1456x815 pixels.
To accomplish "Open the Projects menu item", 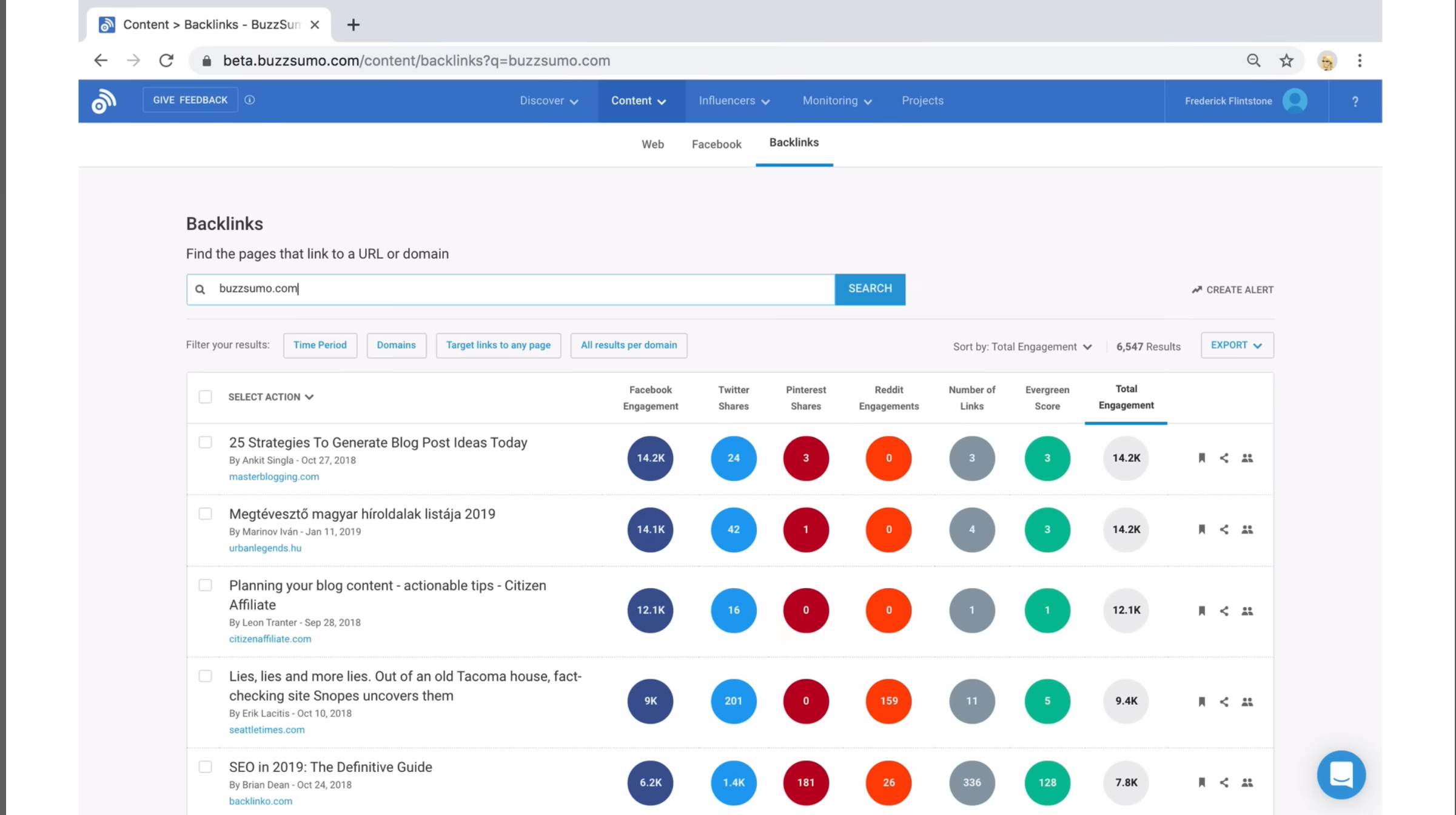I will pos(922,101).
